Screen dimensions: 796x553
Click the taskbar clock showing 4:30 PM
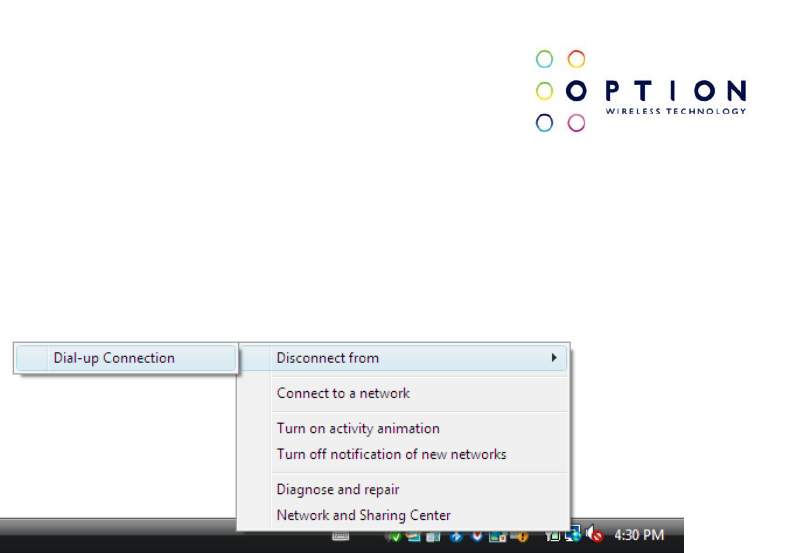[639, 535]
